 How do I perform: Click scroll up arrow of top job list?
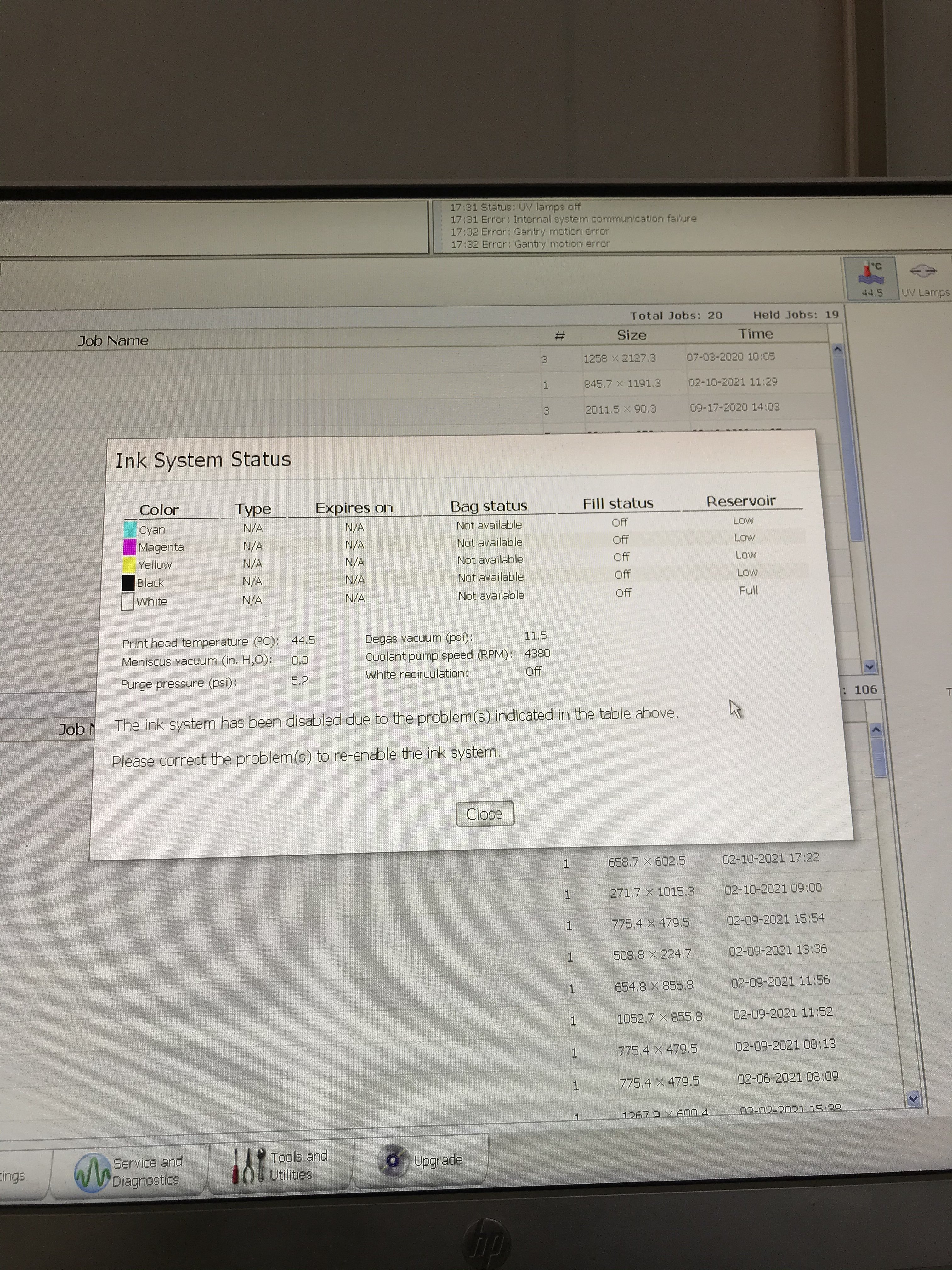click(x=837, y=349)
